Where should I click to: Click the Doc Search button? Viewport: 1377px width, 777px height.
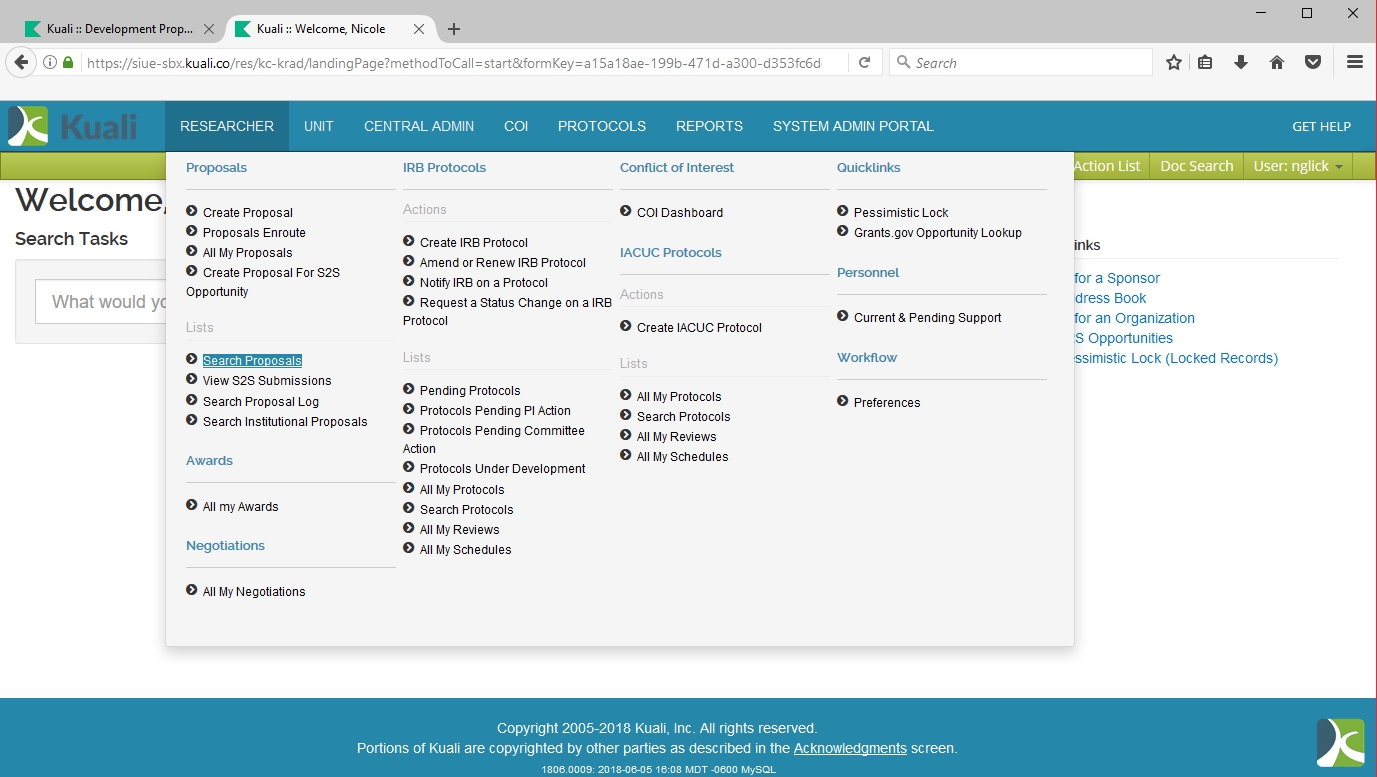coord(1196,166)
